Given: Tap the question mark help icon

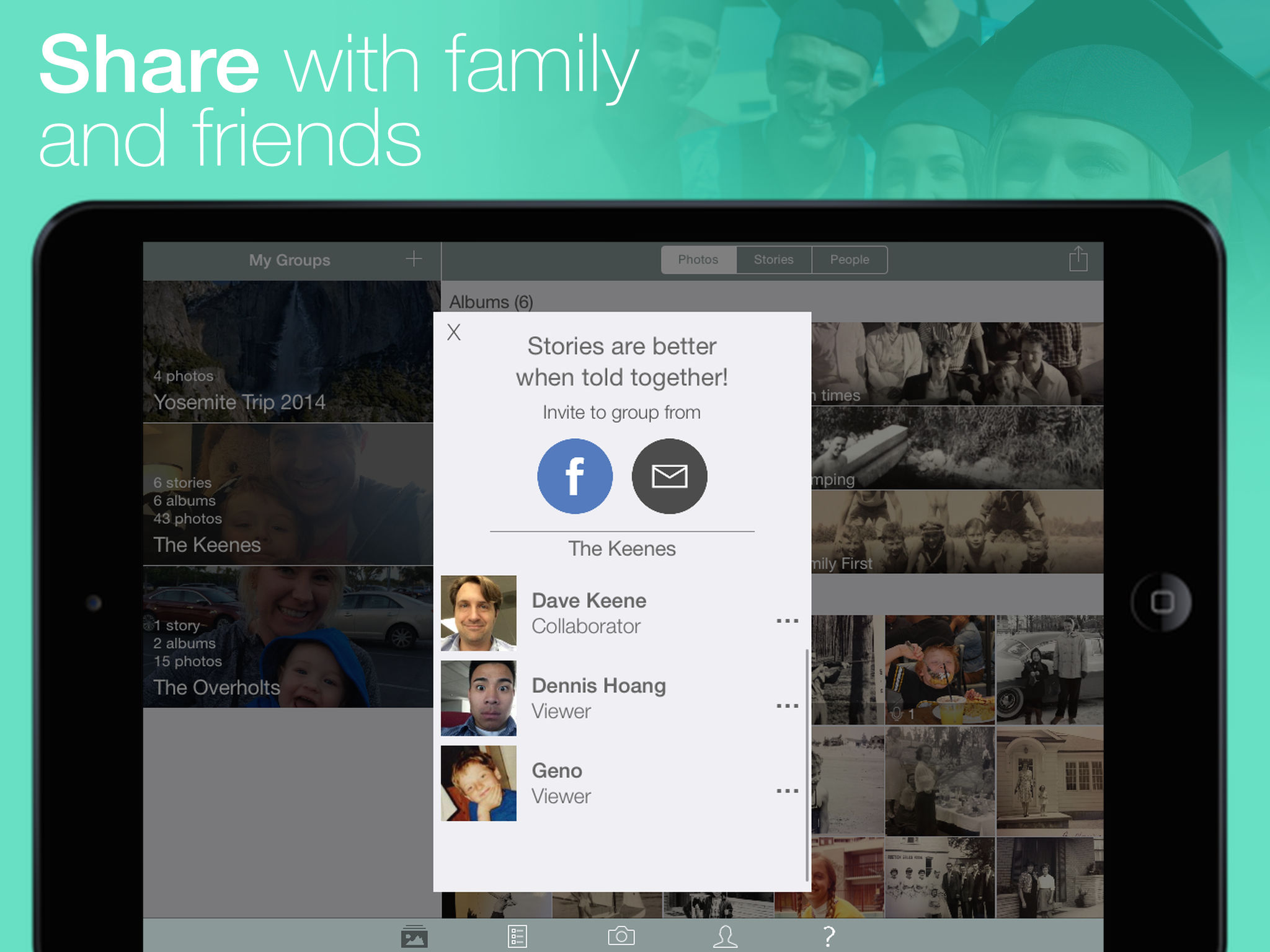Looking at the screenshot, I should (x=828, y=936).
